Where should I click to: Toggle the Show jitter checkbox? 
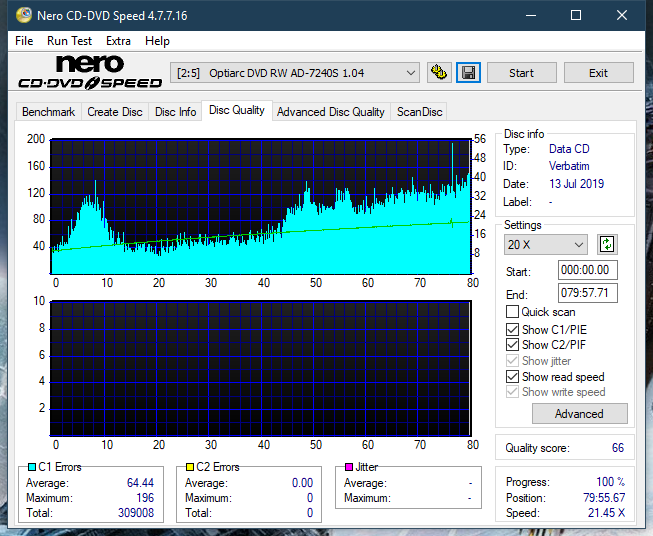512,361
